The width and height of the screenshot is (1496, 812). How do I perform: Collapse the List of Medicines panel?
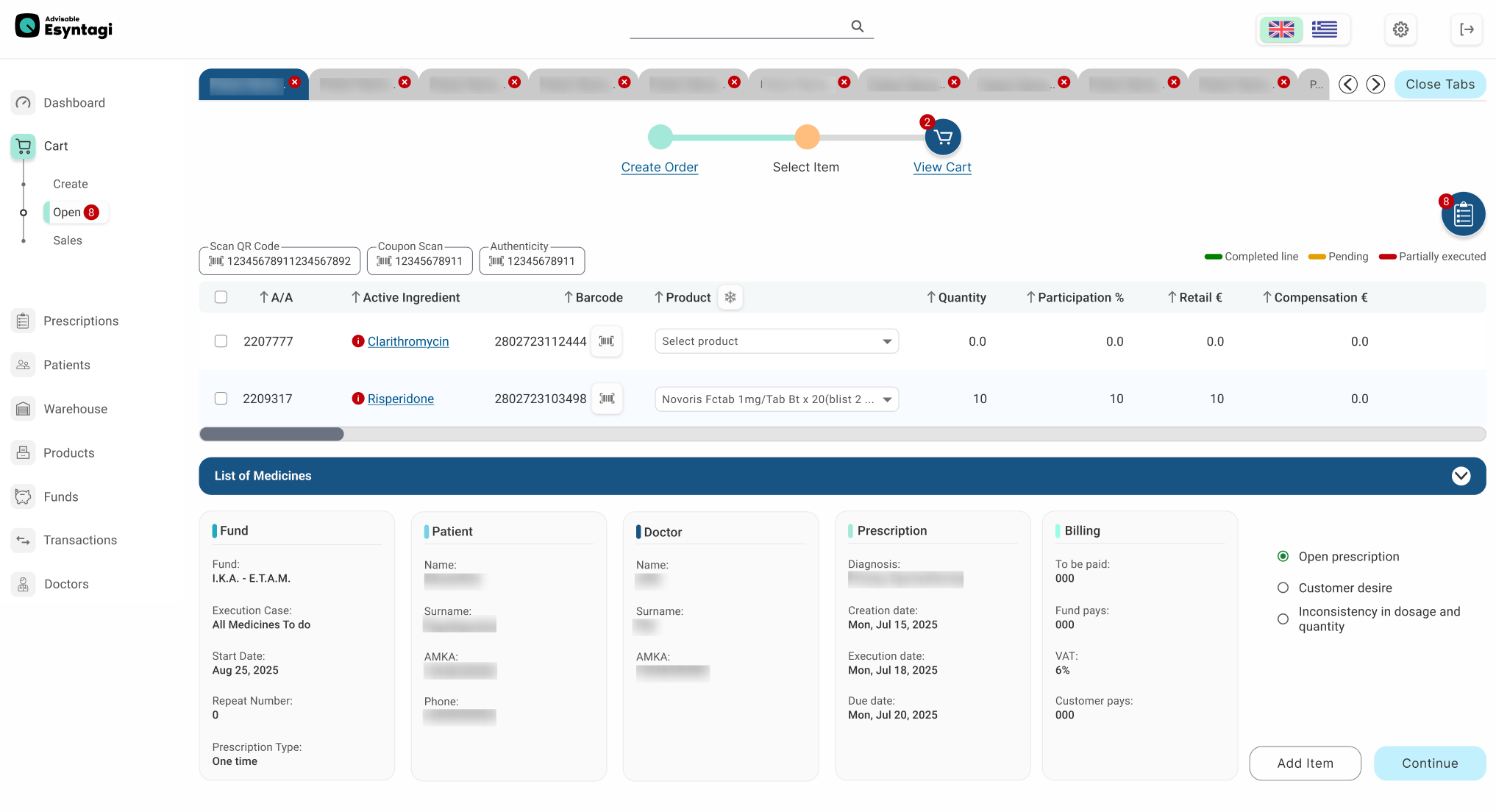click(1461, 476)
